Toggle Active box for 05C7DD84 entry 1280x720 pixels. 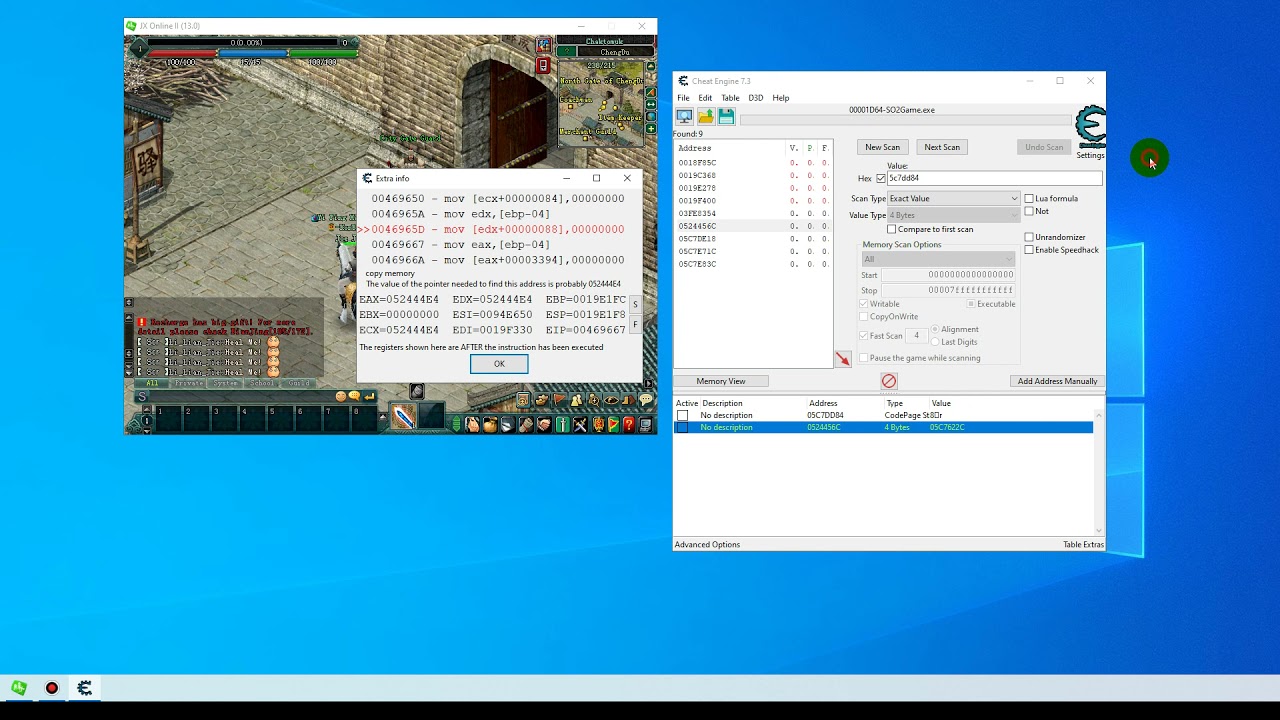[682, 415]
